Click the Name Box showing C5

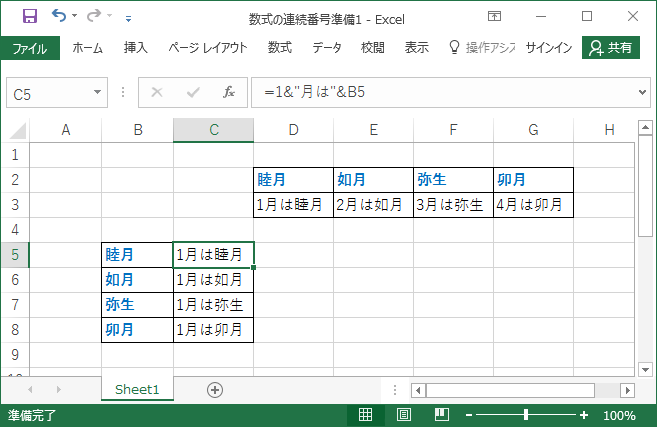click(48, 93)
